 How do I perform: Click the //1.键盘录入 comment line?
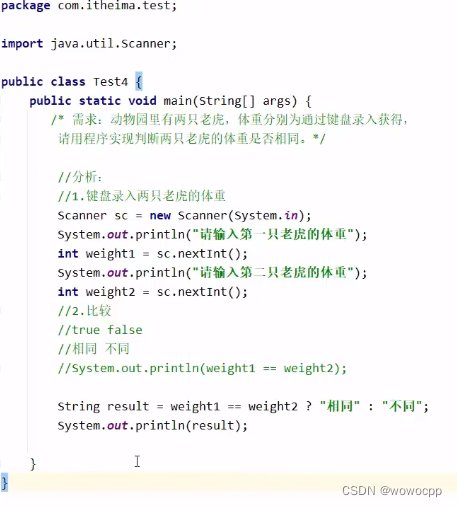(x=142, y=196)
